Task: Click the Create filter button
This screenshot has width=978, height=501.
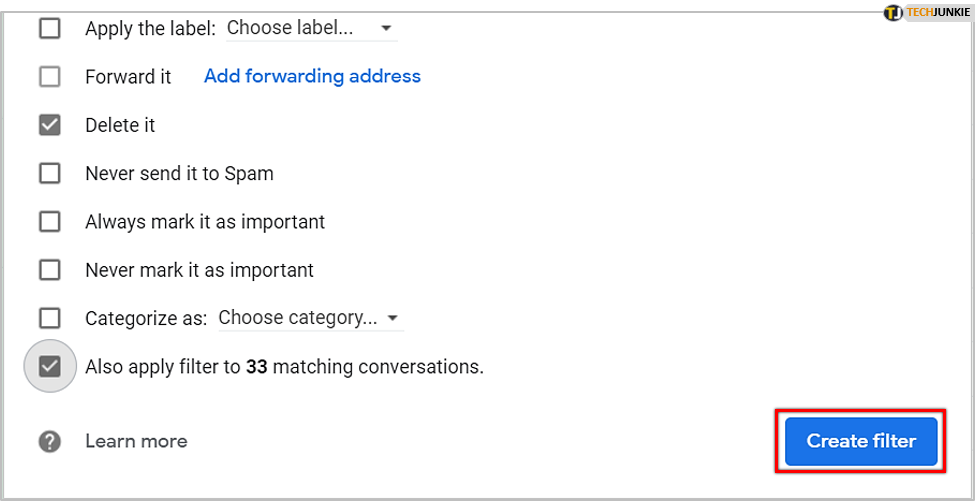Action: tap(861, 441)
